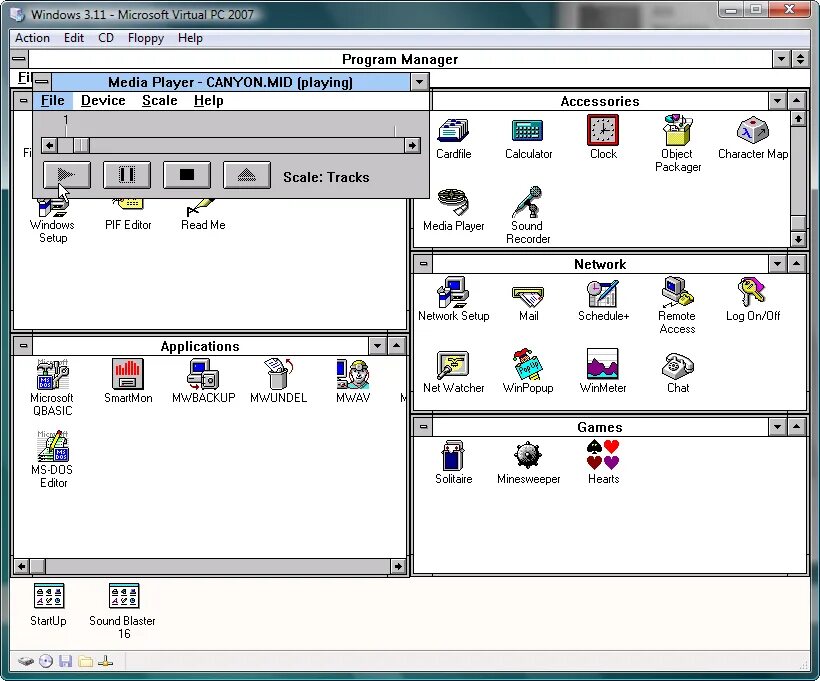Open Virtual PC Help menu
This screenshot has width=820, height=681.
[190, 38]
